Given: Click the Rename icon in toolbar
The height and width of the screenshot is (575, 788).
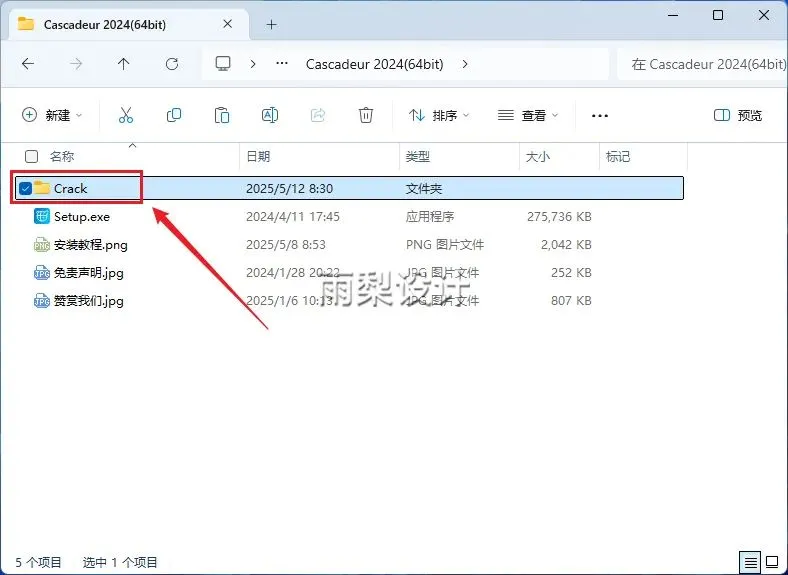Looking at the screenshot, I should [270, 115].
